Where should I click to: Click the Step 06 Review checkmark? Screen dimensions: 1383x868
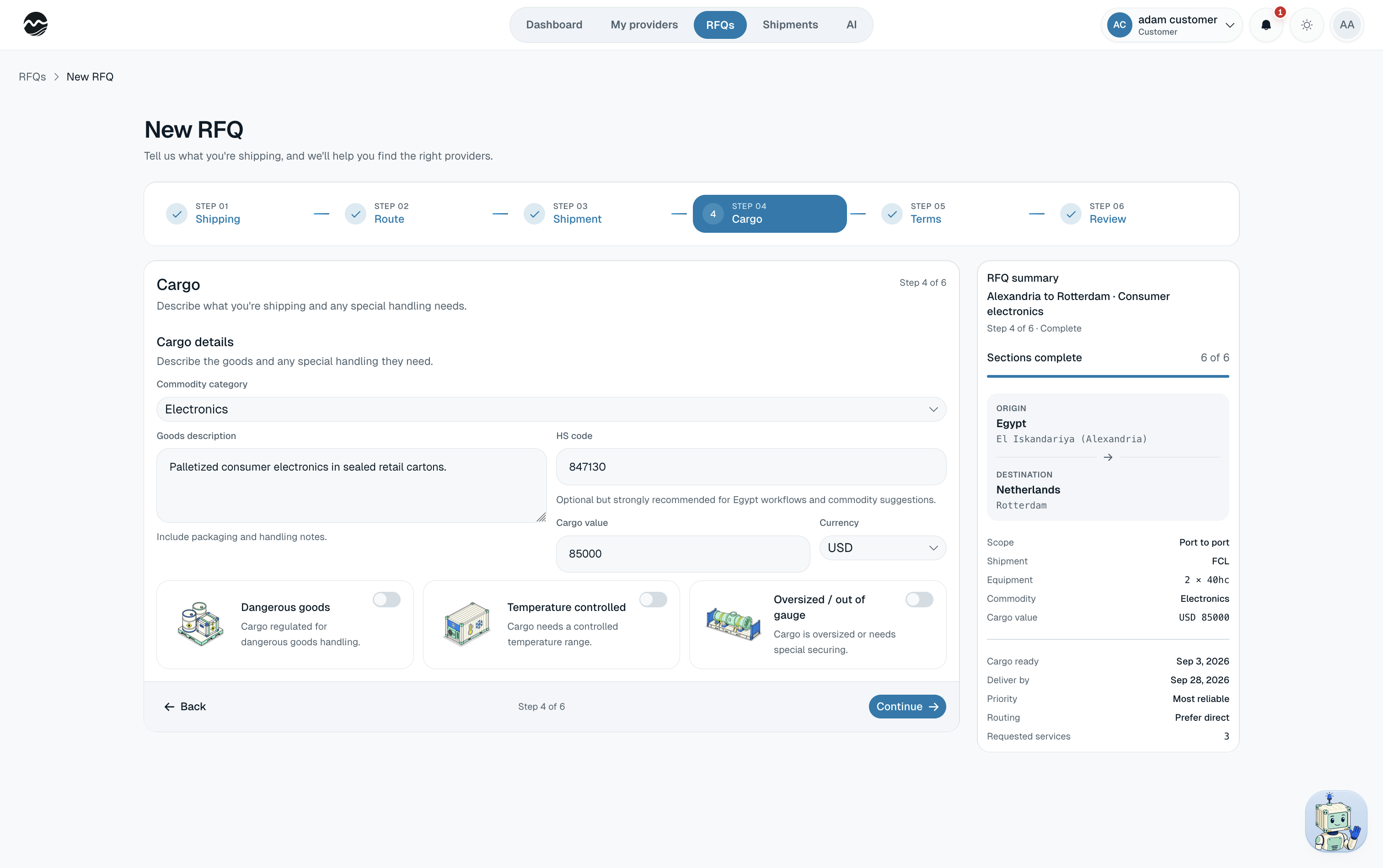[x=1071, y=214]
